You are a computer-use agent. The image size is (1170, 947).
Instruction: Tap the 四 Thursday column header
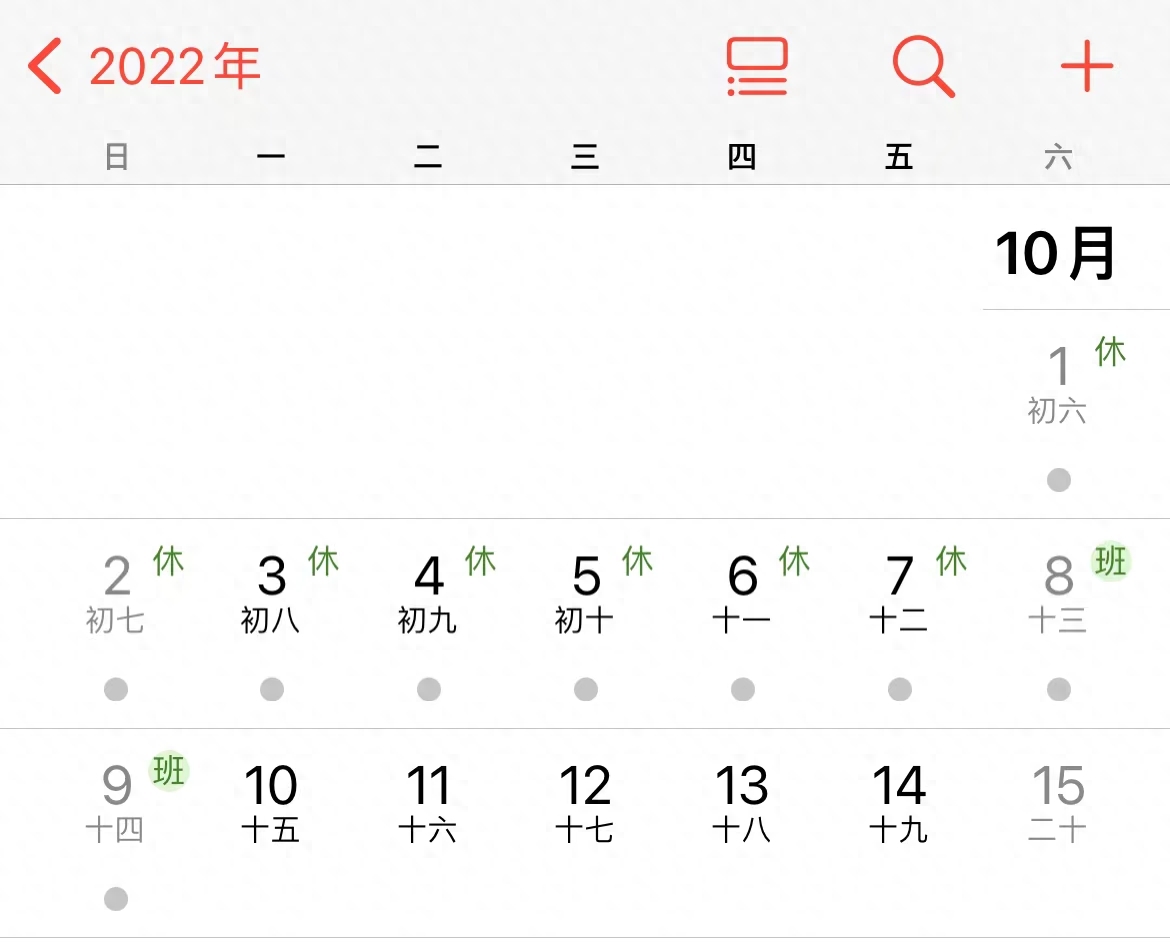click(742, 157)
